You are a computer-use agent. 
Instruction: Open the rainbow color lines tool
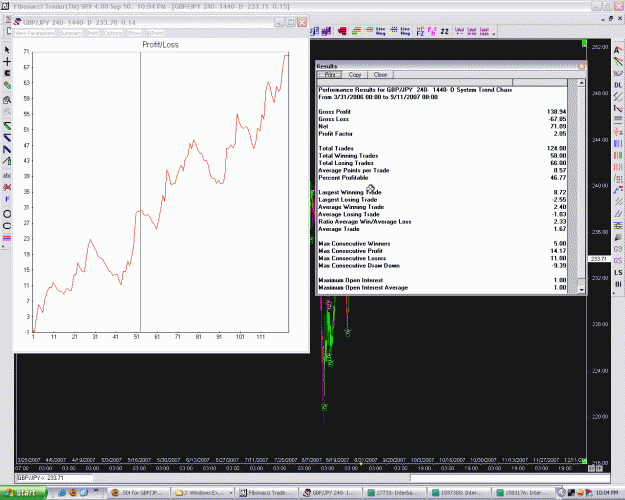(x=7, y=238)
